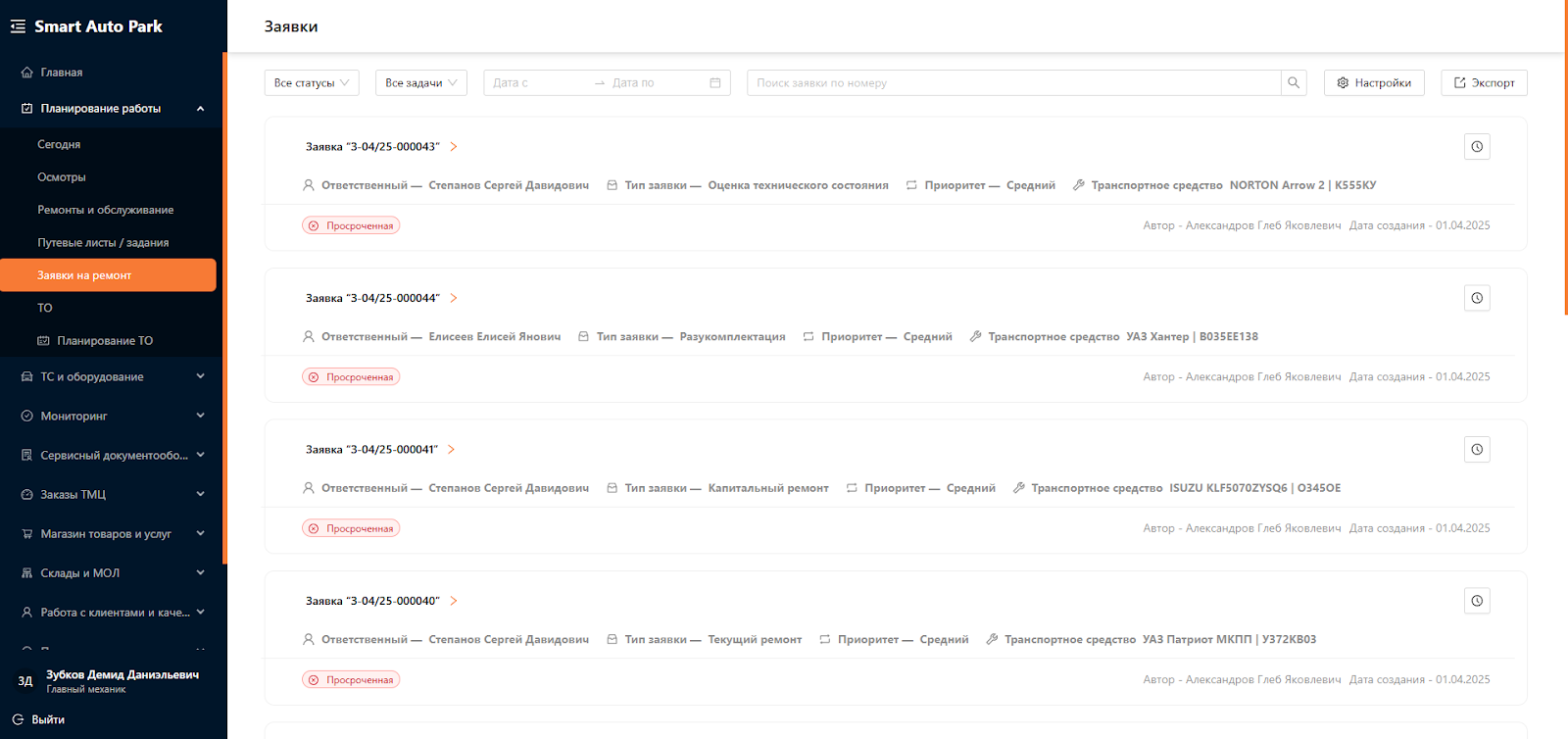This screenshot has height=739, width=1568.
Task: Collapse the 'Планирование работы' section
Action: (x=200, y=109)
